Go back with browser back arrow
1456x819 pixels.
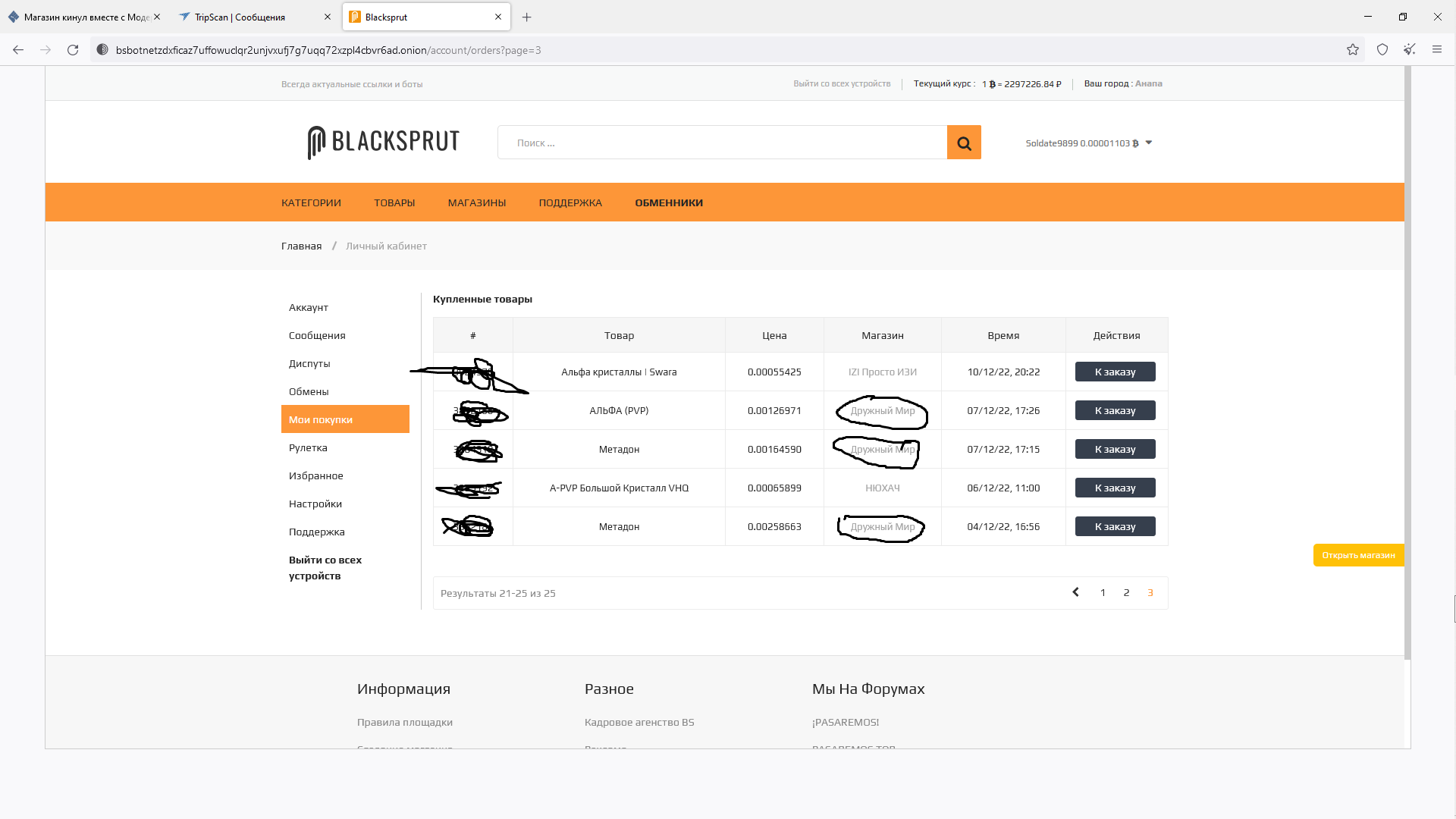point(18,50)
